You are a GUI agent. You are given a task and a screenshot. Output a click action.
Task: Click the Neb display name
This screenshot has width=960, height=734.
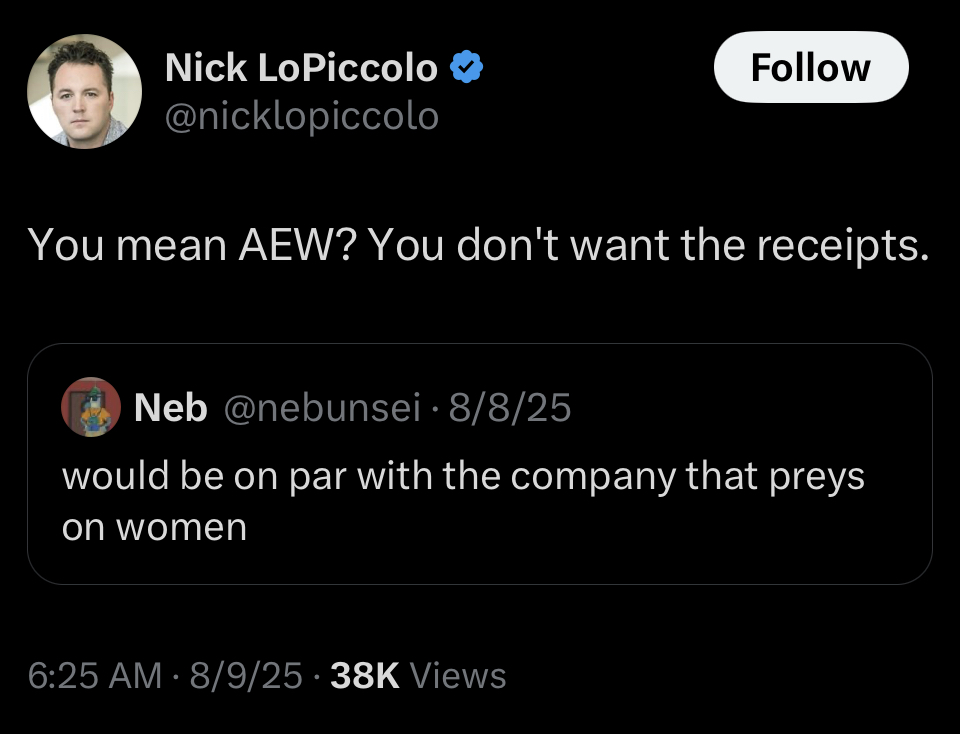tap(170, 407)
